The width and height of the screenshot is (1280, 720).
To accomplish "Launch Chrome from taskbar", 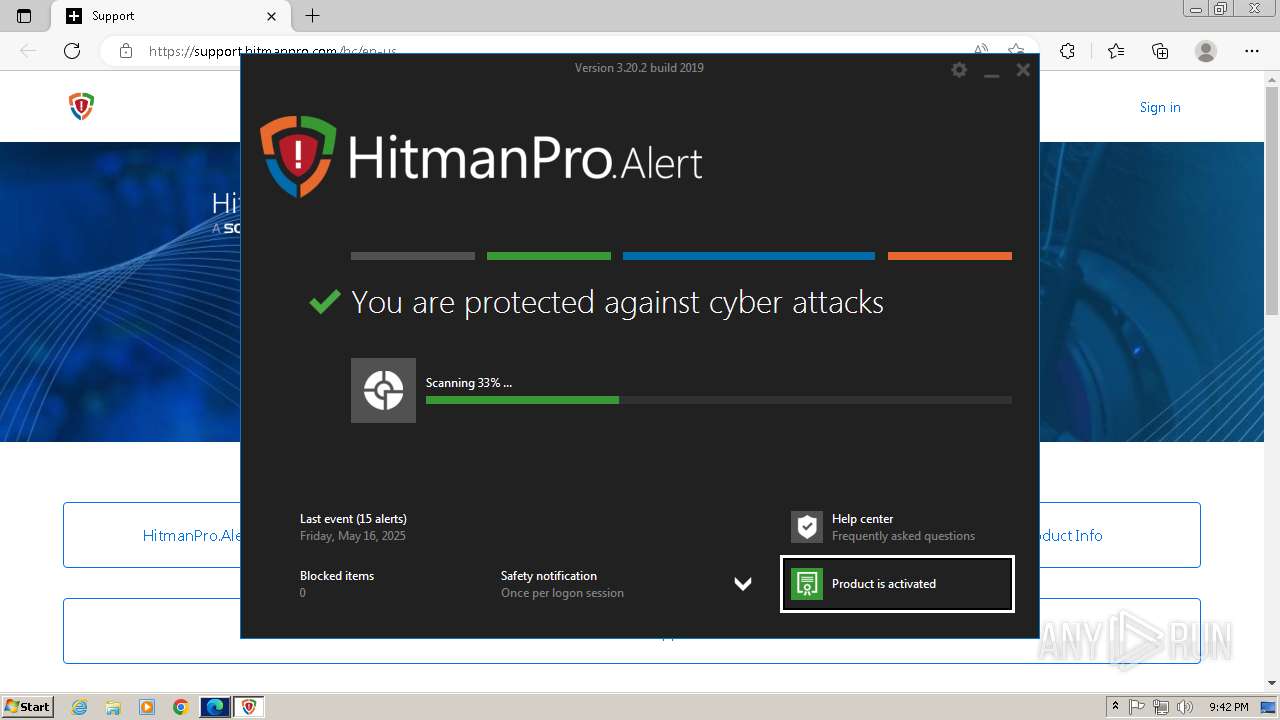I will point(181,707).
